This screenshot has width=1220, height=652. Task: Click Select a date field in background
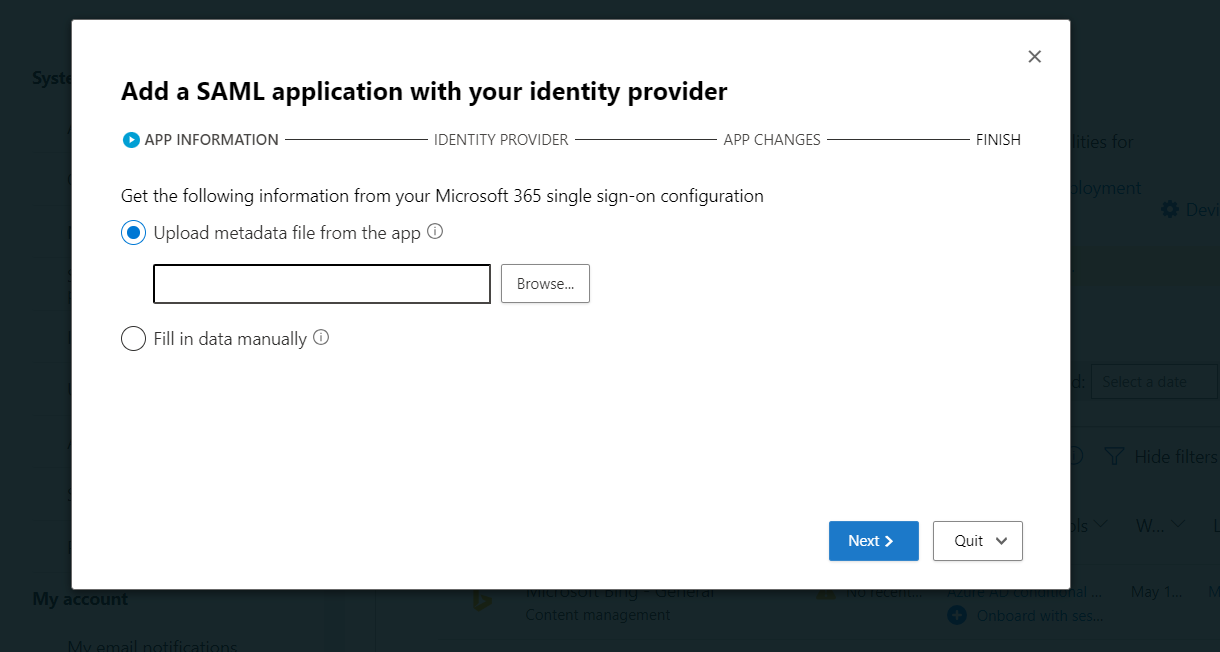click(1154, 382)
